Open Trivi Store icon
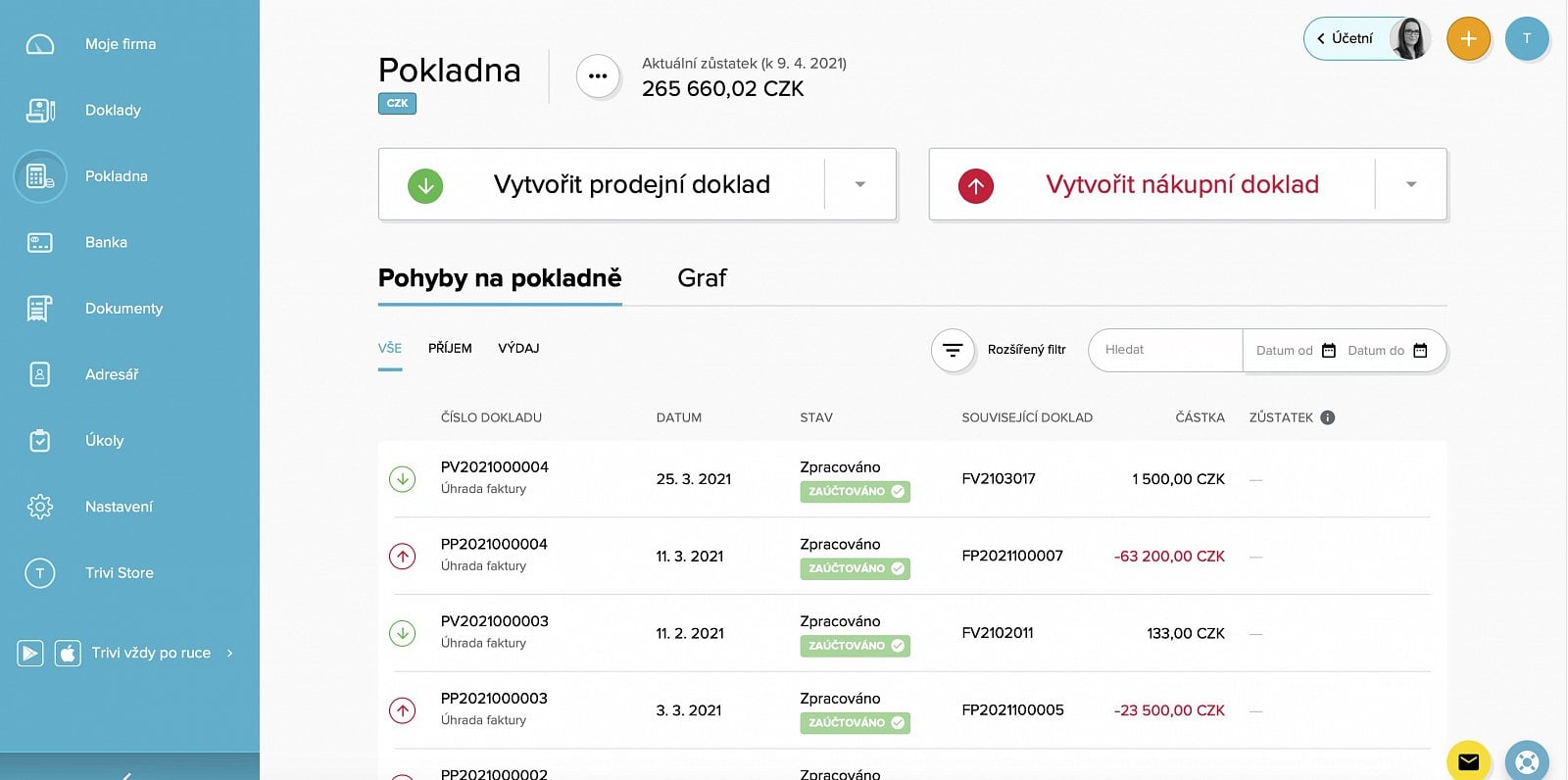 tap(40, 572)
